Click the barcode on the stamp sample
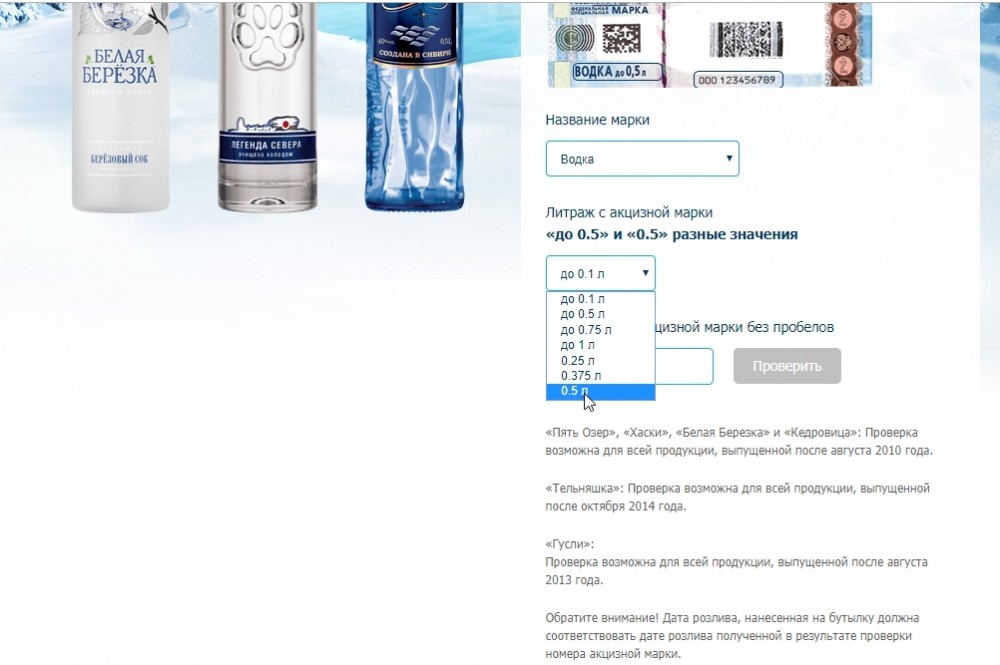Viewport: 1000px width, 665px height. click(x=746, y=39)
